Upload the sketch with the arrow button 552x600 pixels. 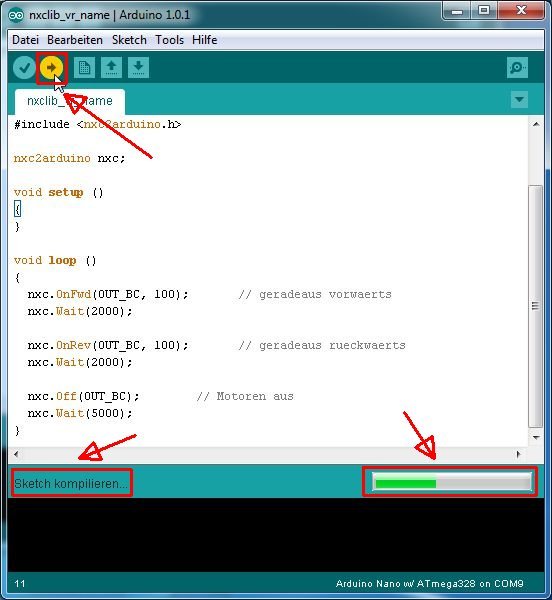click(51, 68)
